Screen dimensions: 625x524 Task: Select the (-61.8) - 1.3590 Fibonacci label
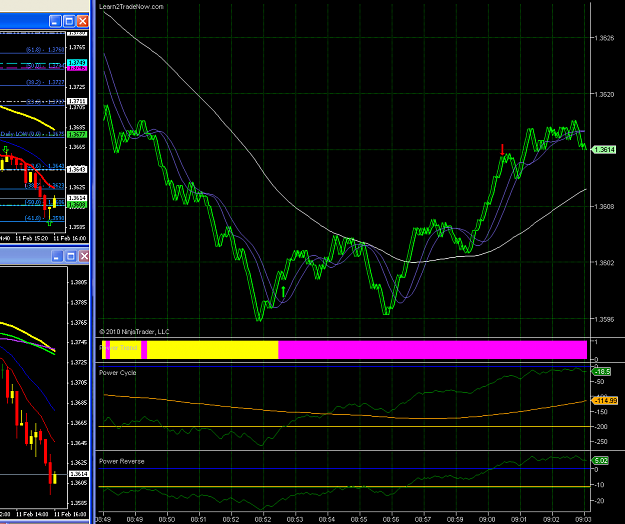[44, 218]
